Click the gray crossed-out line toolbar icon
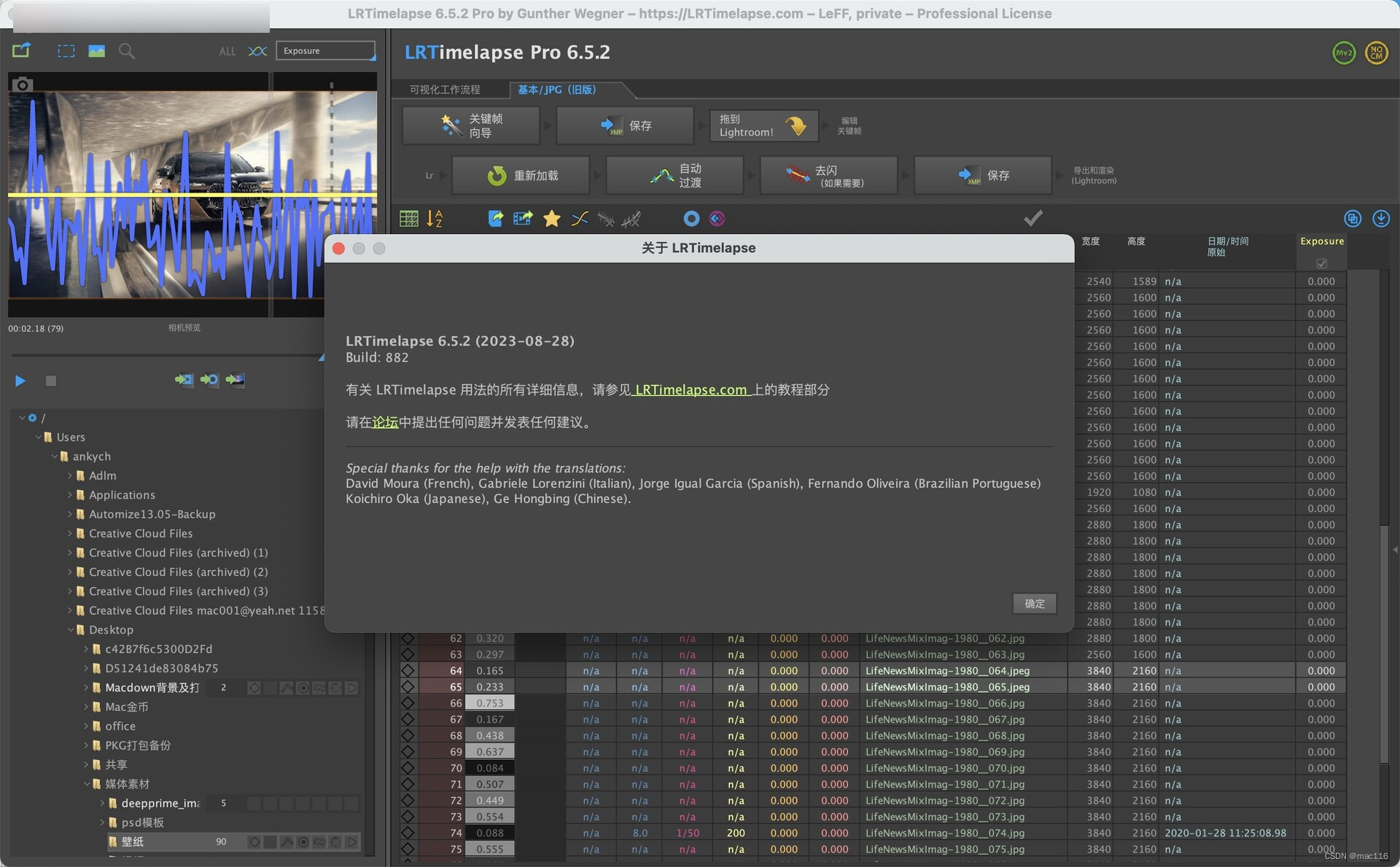This screenshot has height=867, width=1400. (x=605, y=218)
